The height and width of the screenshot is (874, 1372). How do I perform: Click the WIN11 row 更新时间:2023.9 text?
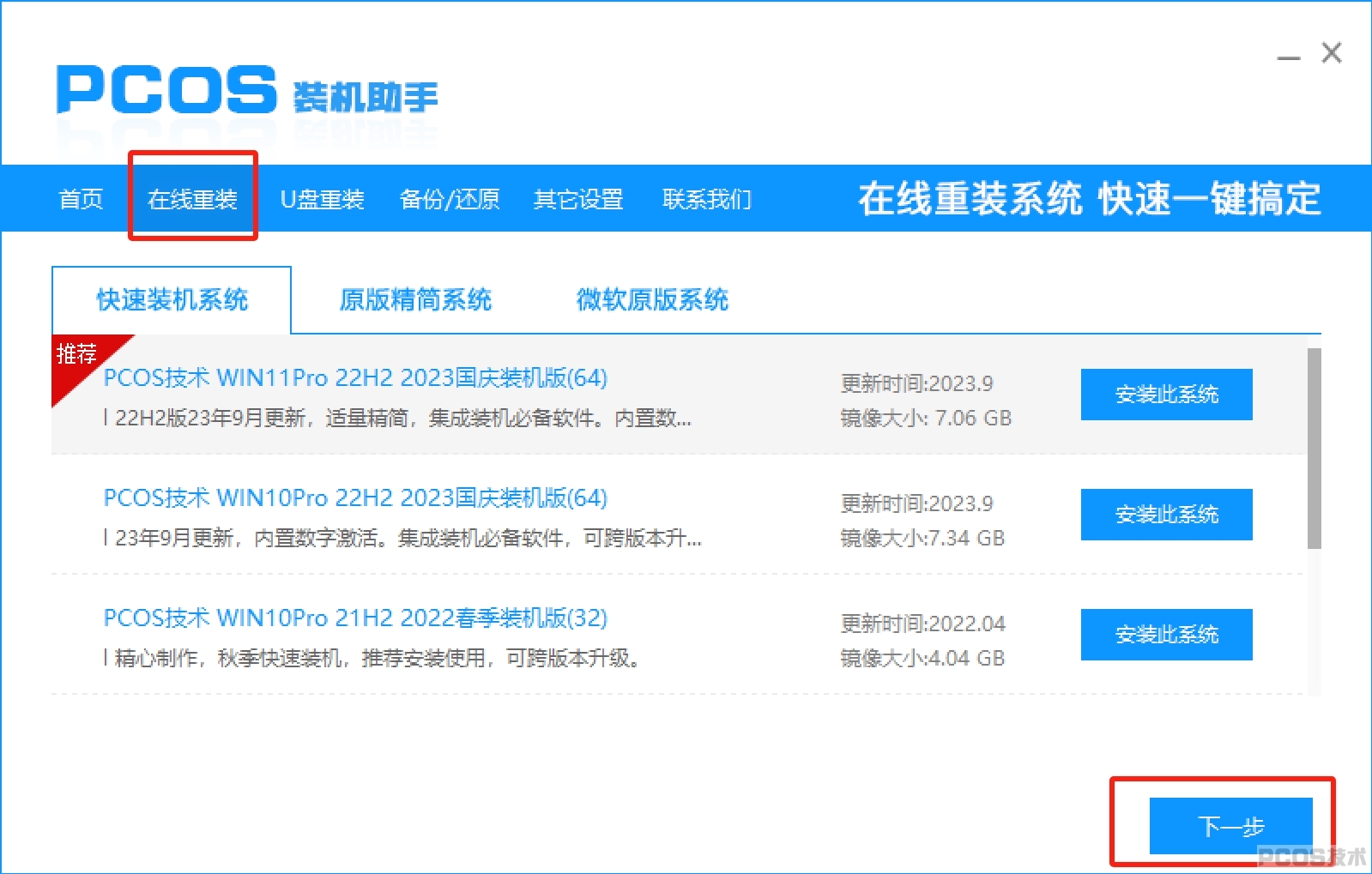916,383
